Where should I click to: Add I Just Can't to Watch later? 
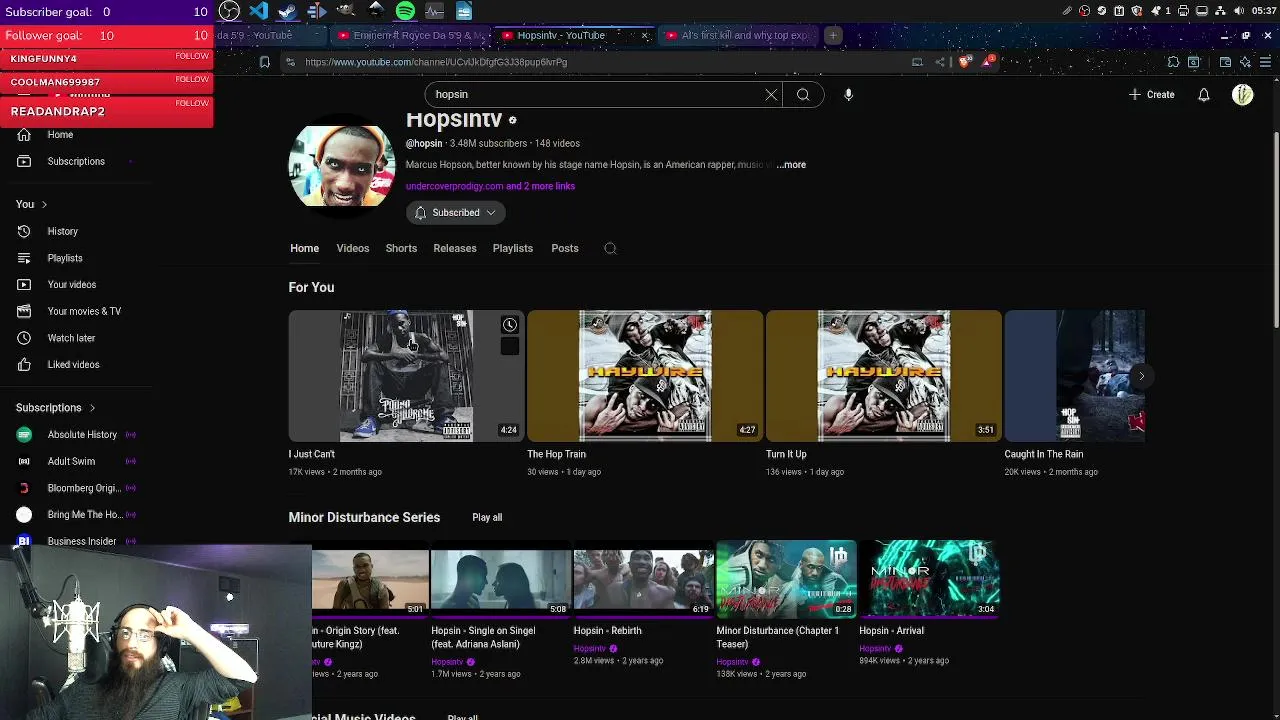[510, 325]
